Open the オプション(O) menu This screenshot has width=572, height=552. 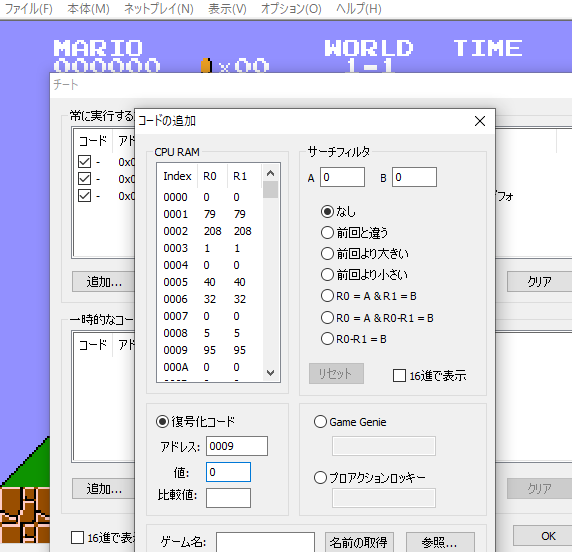coord(291,9)
